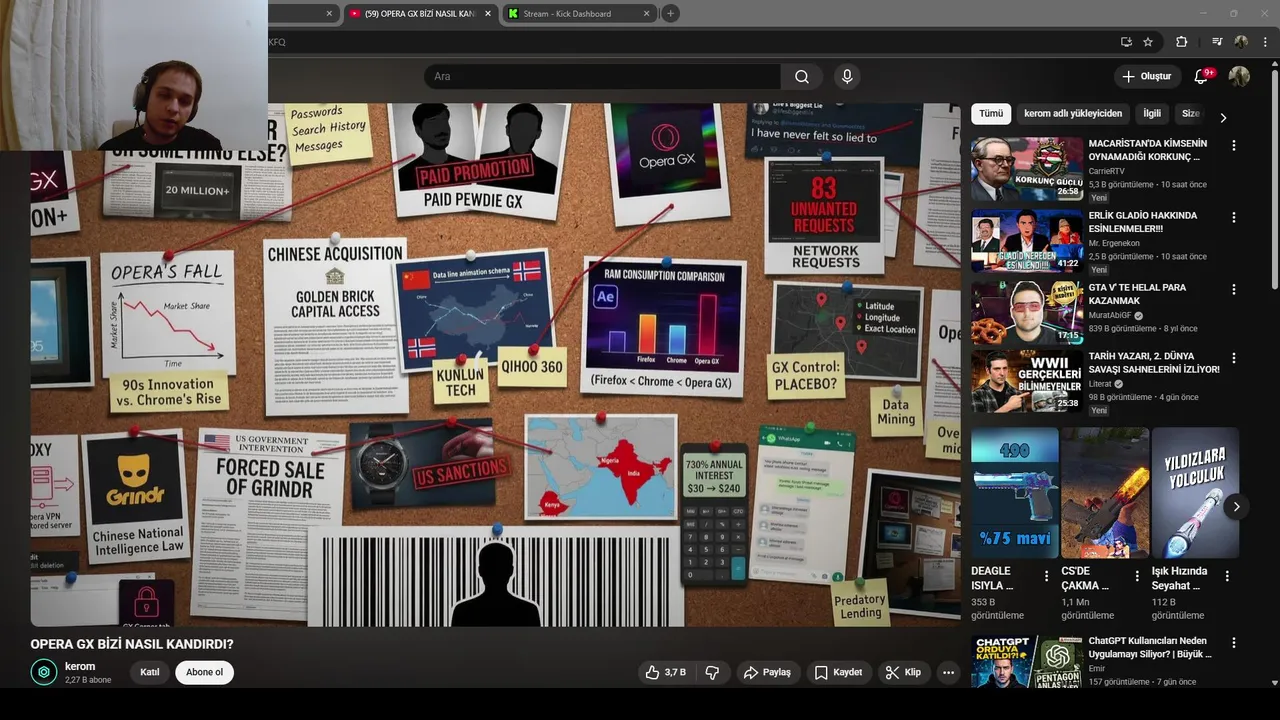Open options for Işık Hızında short
The height and width of the screenshot is (720, 1280).
pyautogui.click(x=1227, y=576)
